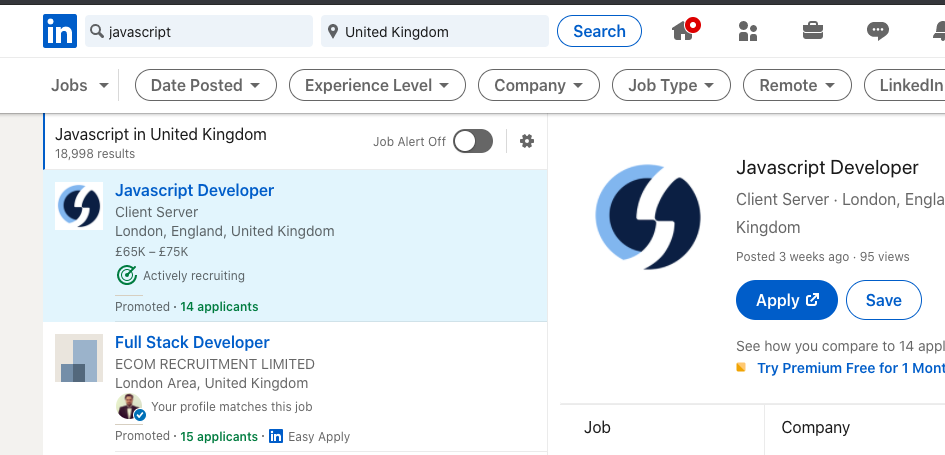
Task: Save the Javascript Developer job
Action: 883,300
